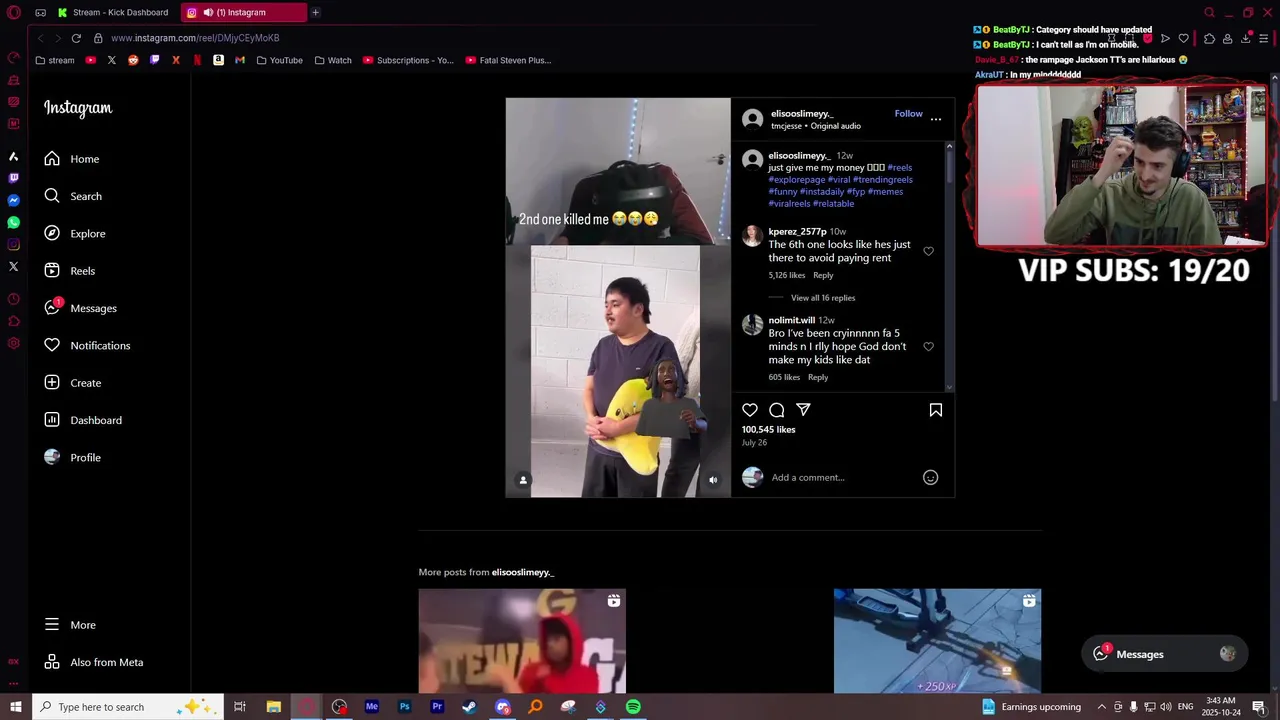
Task: Select the (1) Instagram browser tab
Action: (244, 12)
